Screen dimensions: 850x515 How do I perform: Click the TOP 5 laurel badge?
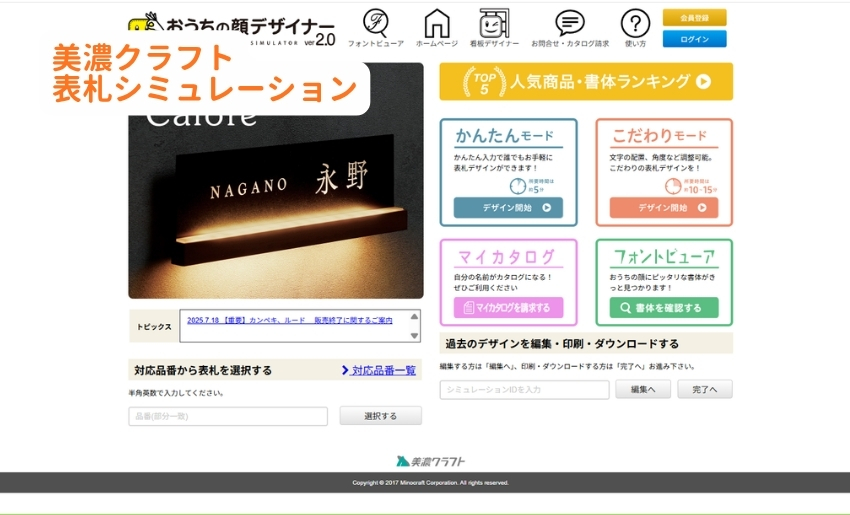click(x=484, y=82)
